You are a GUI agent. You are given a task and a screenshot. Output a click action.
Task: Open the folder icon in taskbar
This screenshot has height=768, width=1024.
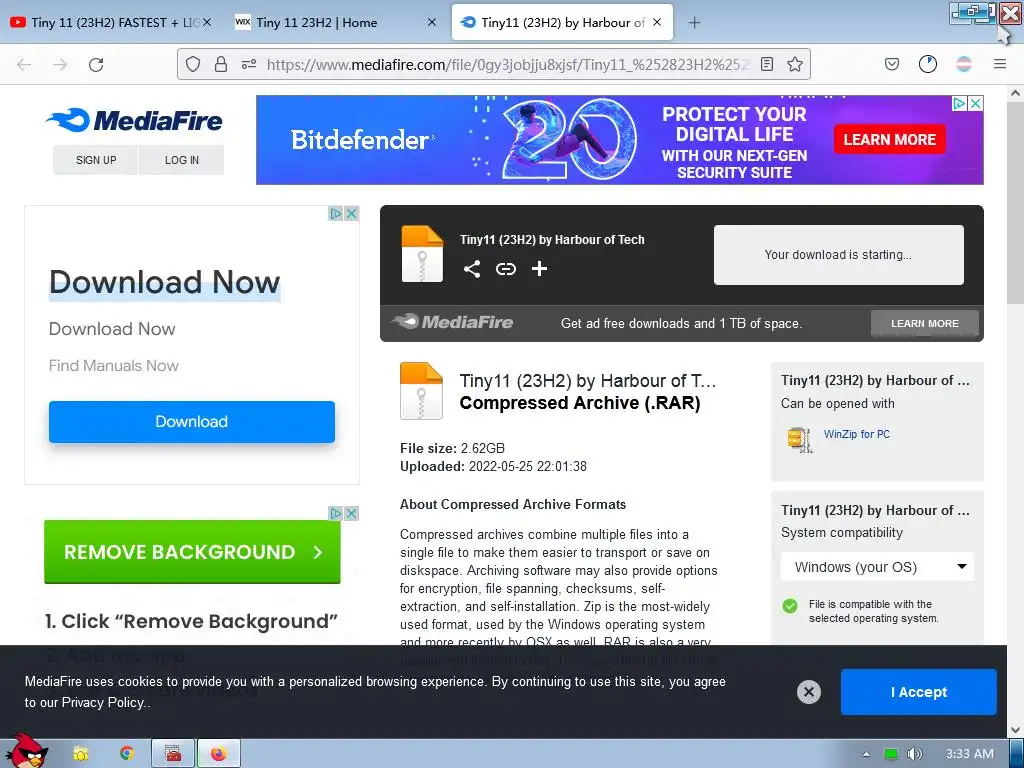click(x=80, y=754)
